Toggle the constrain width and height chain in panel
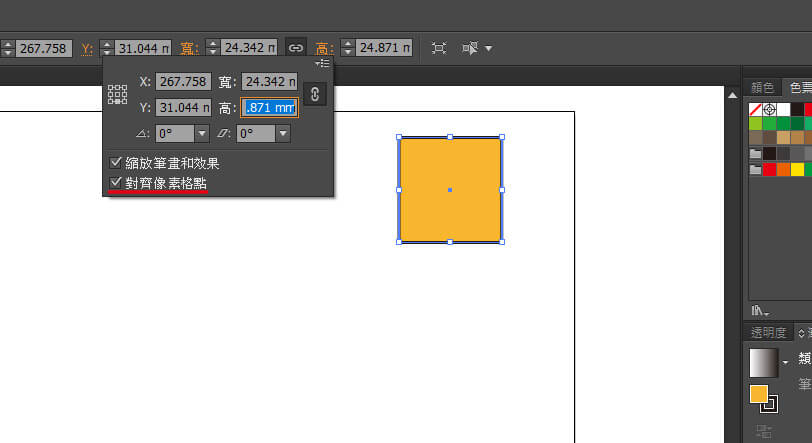This screenshot has height=443, width=812. pyautogui.click(x=315, y=94)
